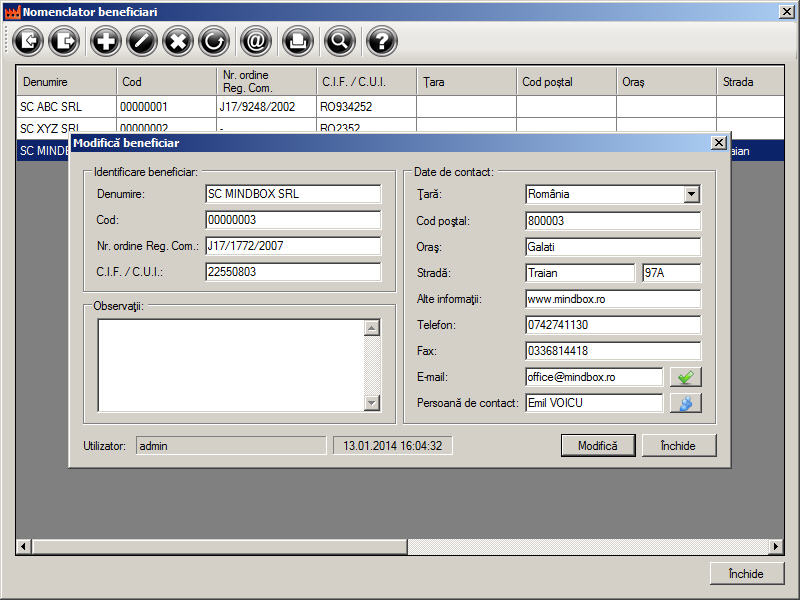The height and width of the screenshot is (600, 800).
Task: Click the C.I.F. / C.U.I. field with 22550803
Action: [x=293, y=272]
